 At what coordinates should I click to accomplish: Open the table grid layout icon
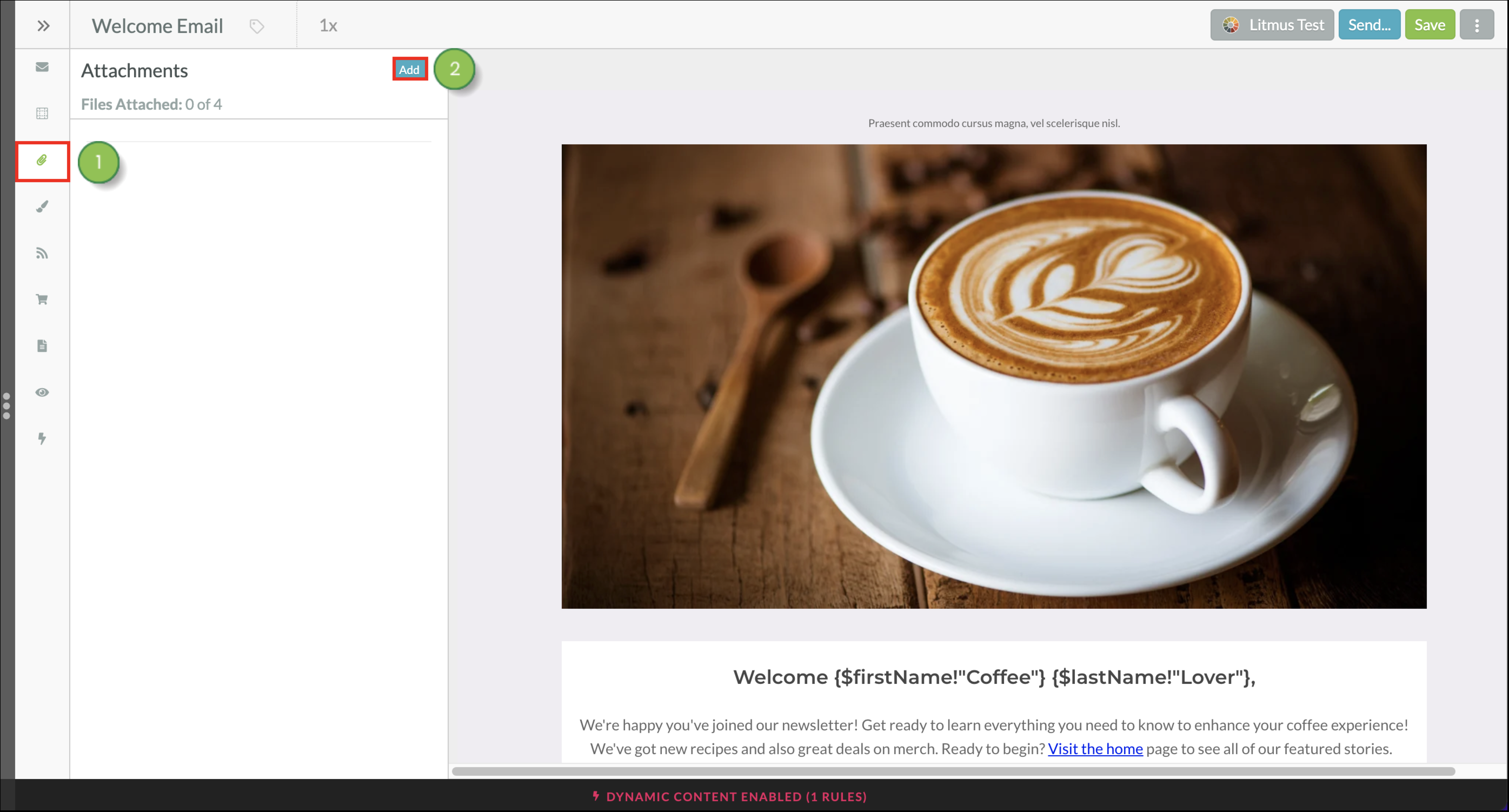click(x=42, y=114)
